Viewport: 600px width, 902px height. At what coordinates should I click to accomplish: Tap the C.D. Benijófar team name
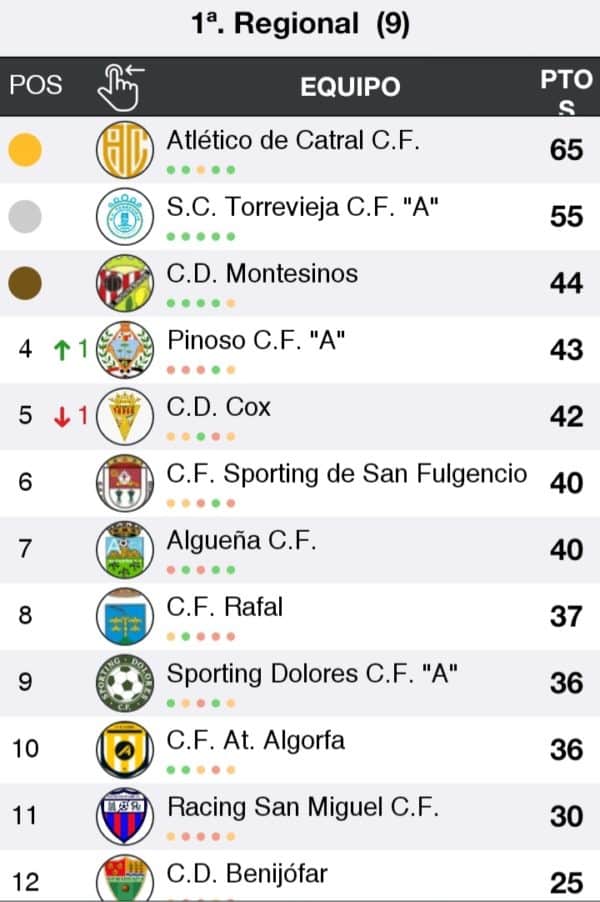(247, 873)
